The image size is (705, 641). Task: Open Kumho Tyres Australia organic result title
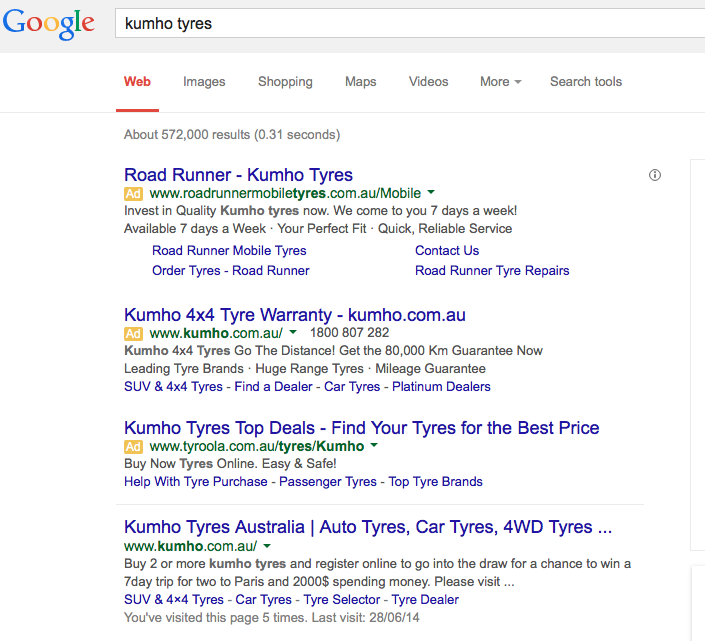pyautogui.click(x=368, y=527)
